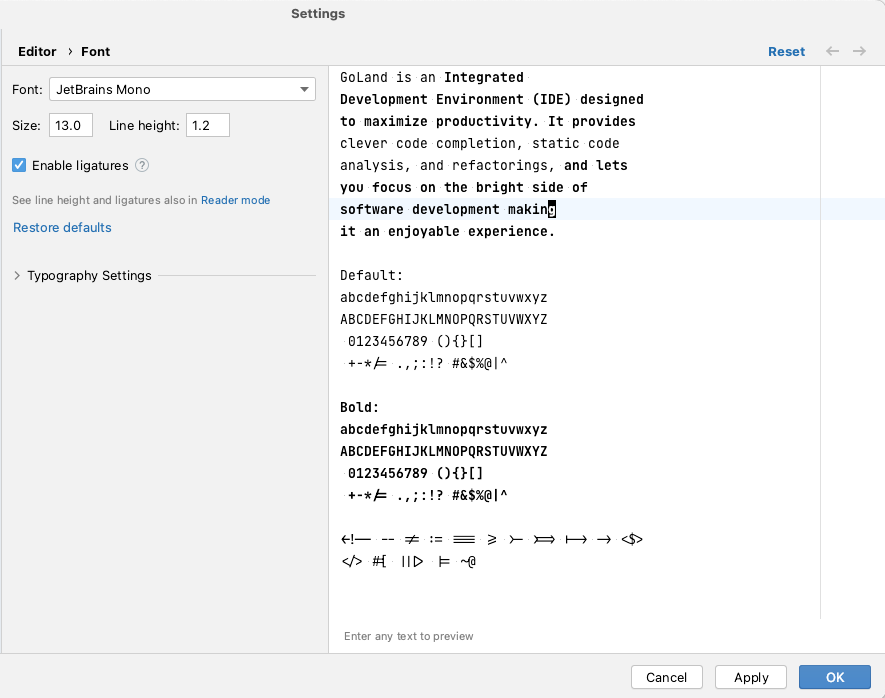Click the 'analysis, and refactorings, and lets' line

(x=484, y=165)
